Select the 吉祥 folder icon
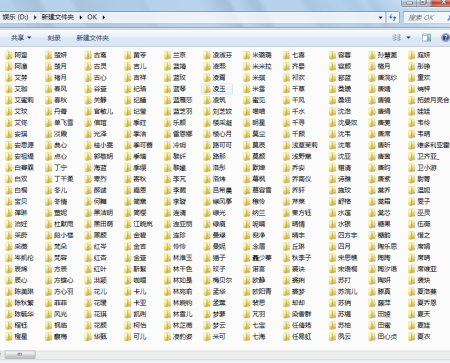 point(128,78)
